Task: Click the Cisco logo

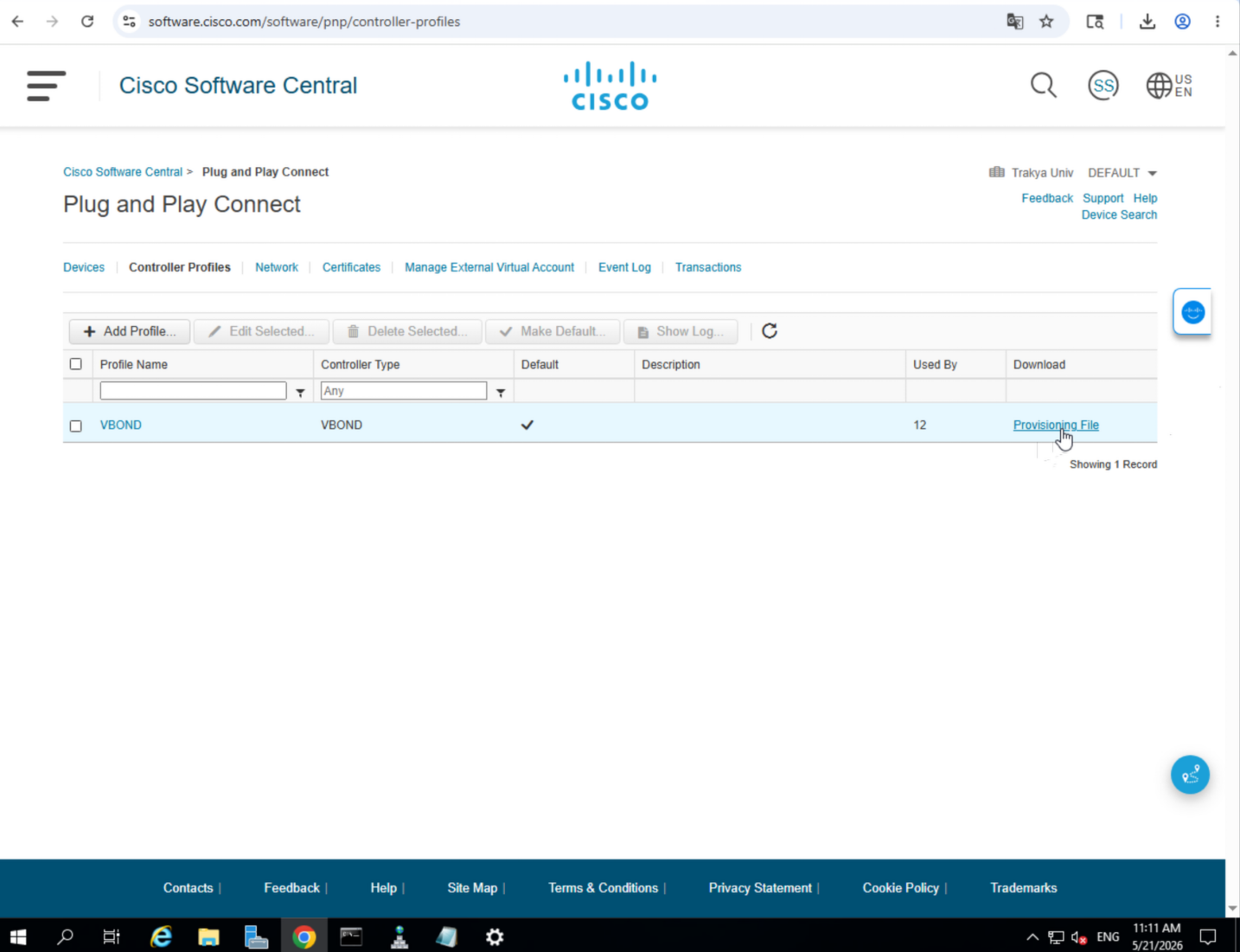Action: click(x=610, y=86)
